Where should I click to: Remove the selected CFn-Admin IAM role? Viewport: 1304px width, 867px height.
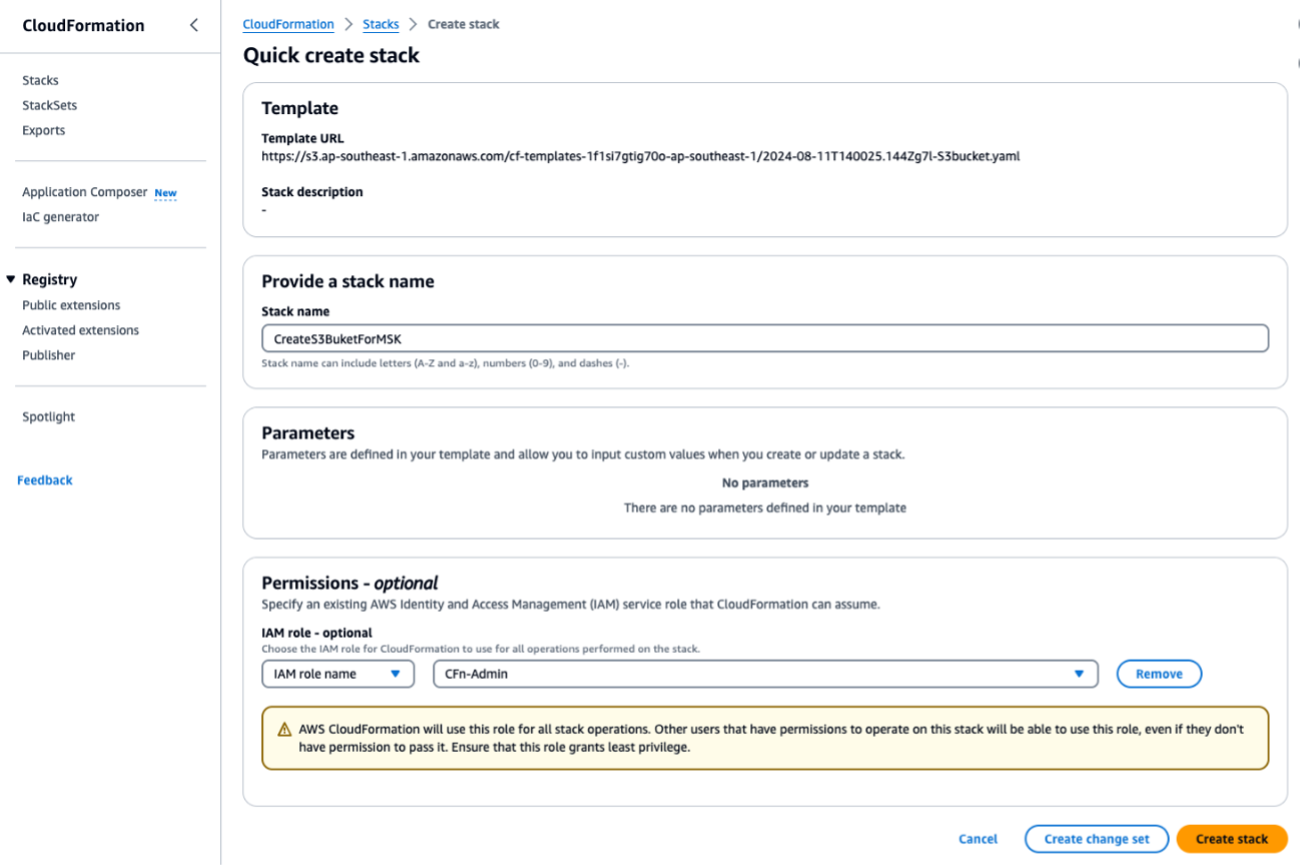(1159, 673)
